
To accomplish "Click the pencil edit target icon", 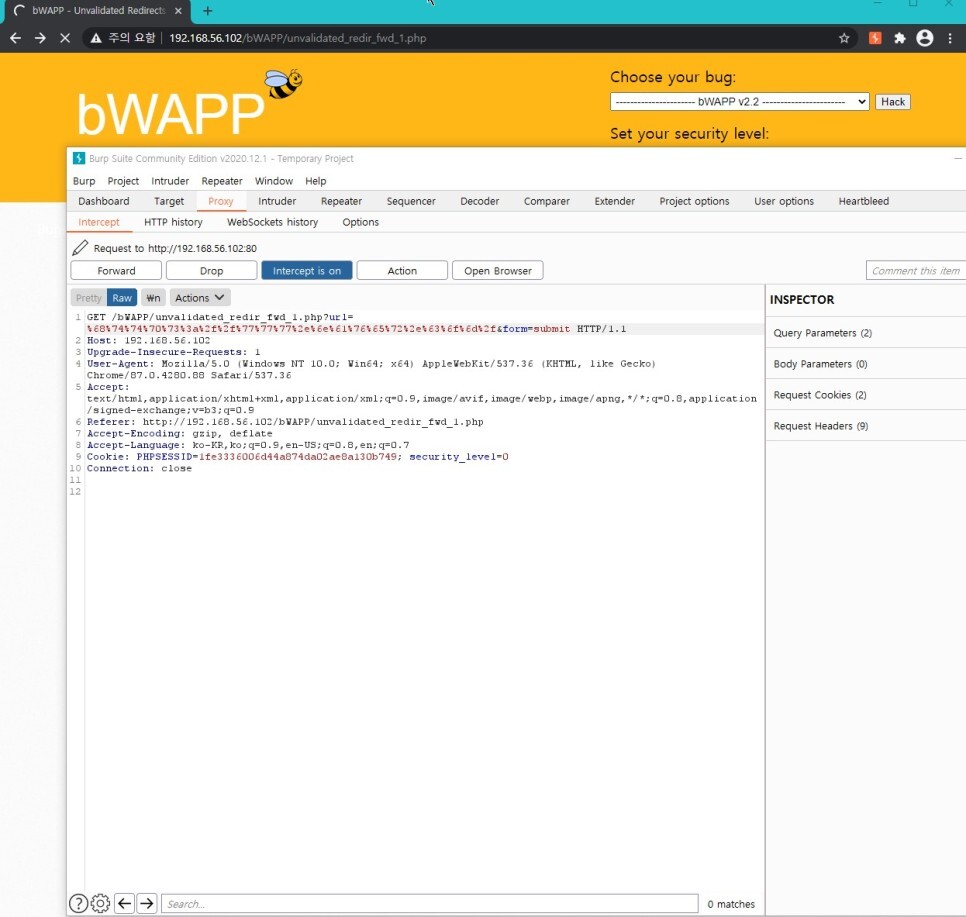I will tap(80, 248).
